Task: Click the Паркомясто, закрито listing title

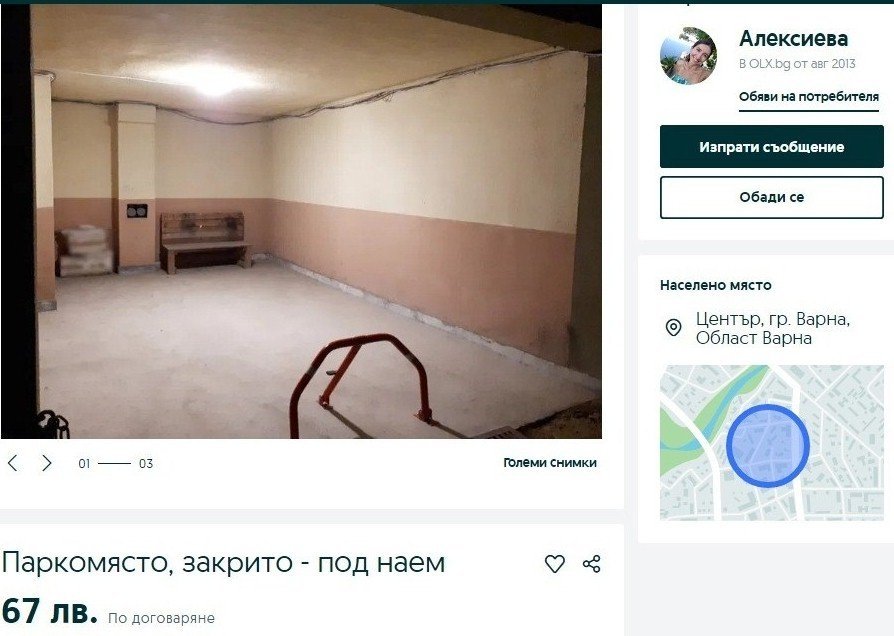Action: point(224,564)
